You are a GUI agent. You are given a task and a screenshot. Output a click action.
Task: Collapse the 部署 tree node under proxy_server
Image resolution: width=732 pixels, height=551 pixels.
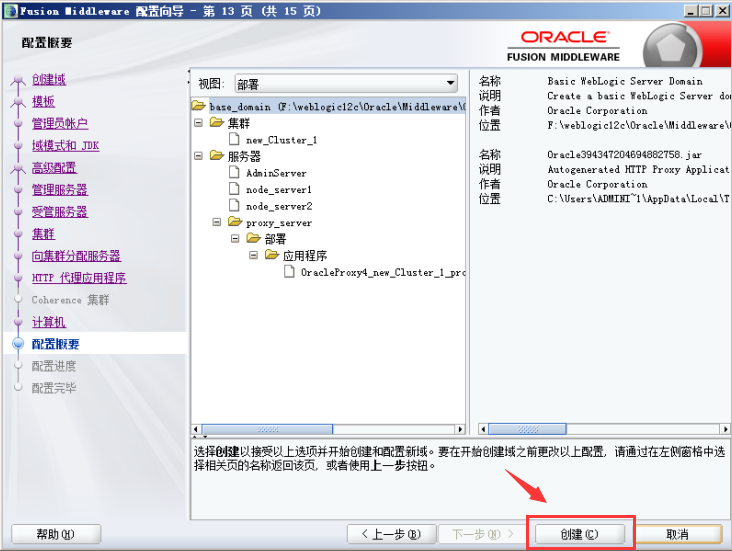[x=236, y=239]
